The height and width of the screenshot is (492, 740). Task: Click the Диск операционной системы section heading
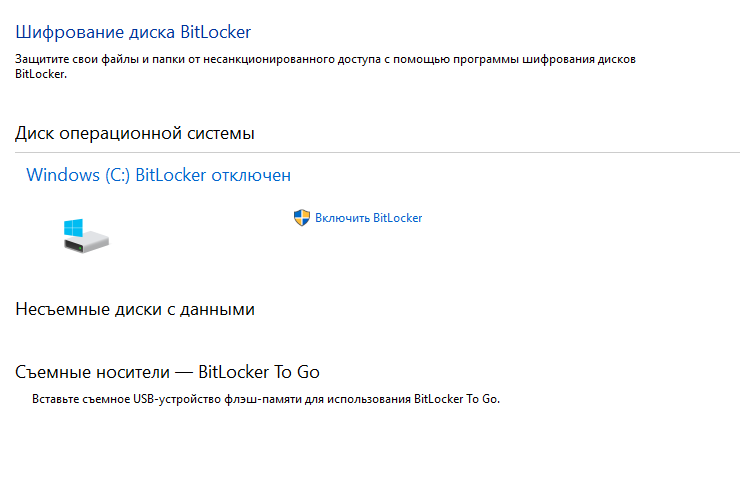pos(135,133)
